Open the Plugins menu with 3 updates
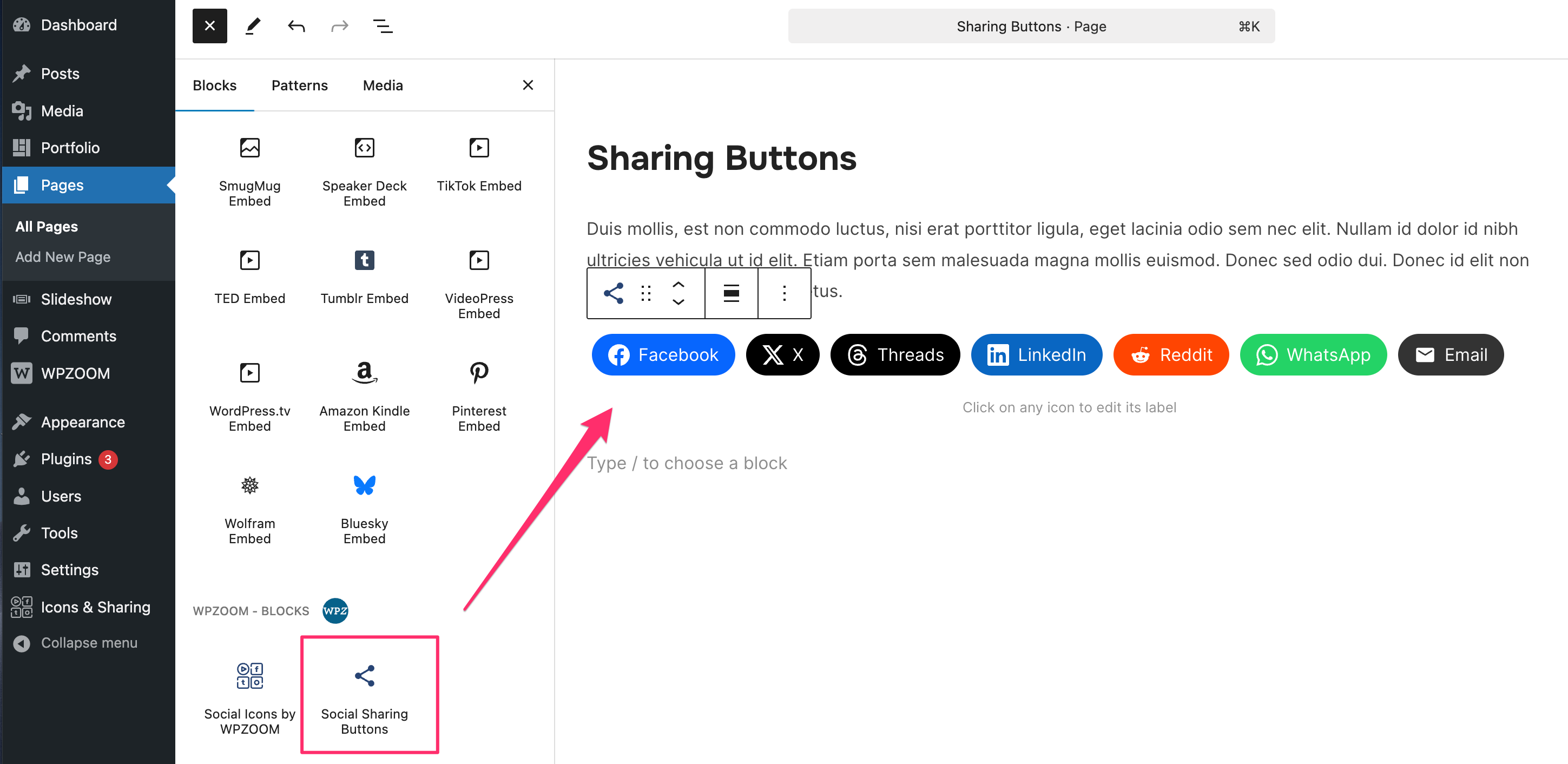The width and height of the screenshot is (1568, 764). coord(88,459)
